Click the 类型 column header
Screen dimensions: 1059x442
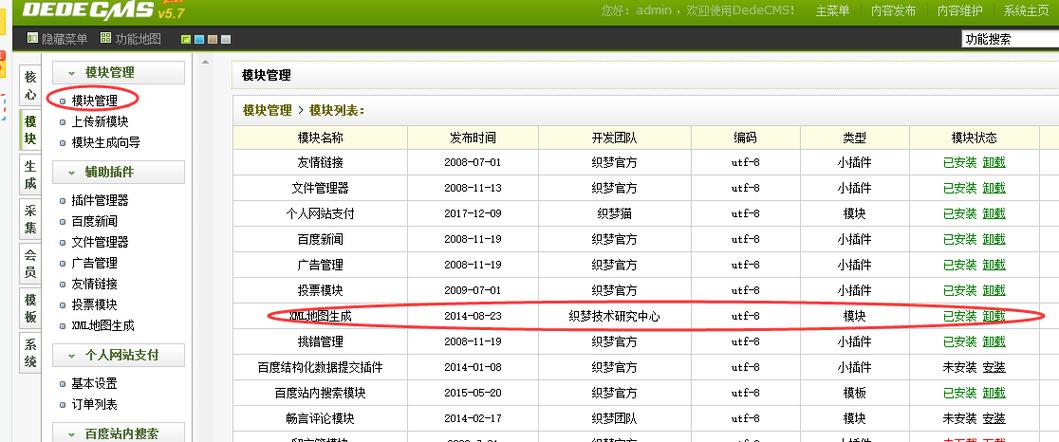(854, 138)
